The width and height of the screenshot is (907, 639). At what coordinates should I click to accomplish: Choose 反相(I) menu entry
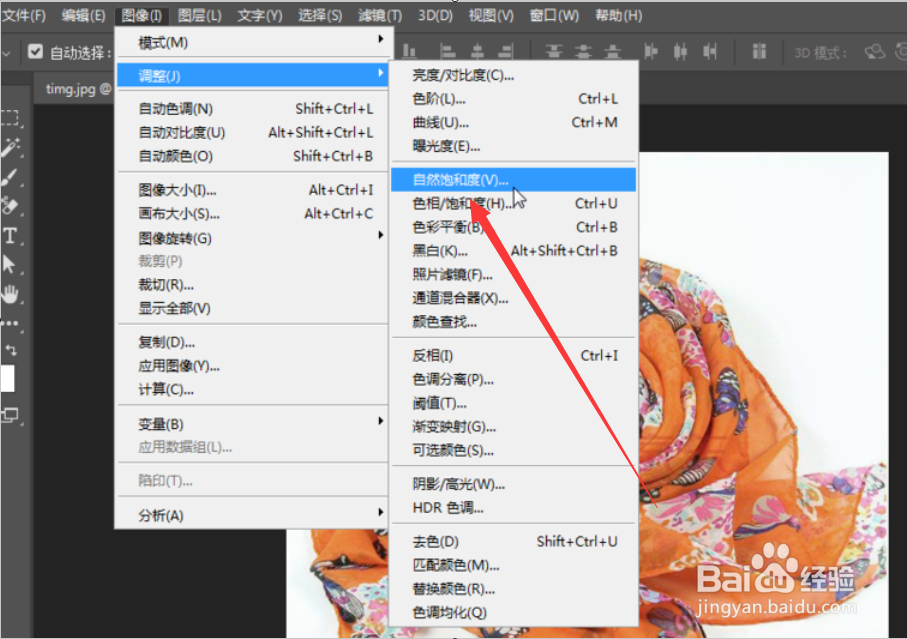pyautogui.click(x=513, y=356)
